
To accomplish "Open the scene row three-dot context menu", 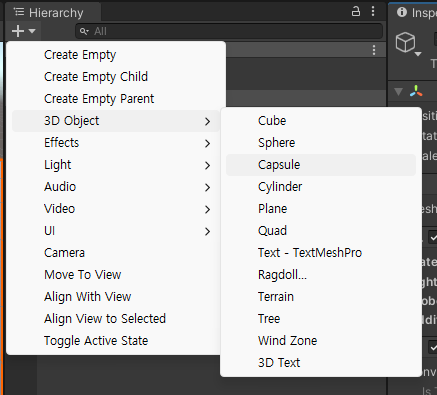I will tap(374, 50).
